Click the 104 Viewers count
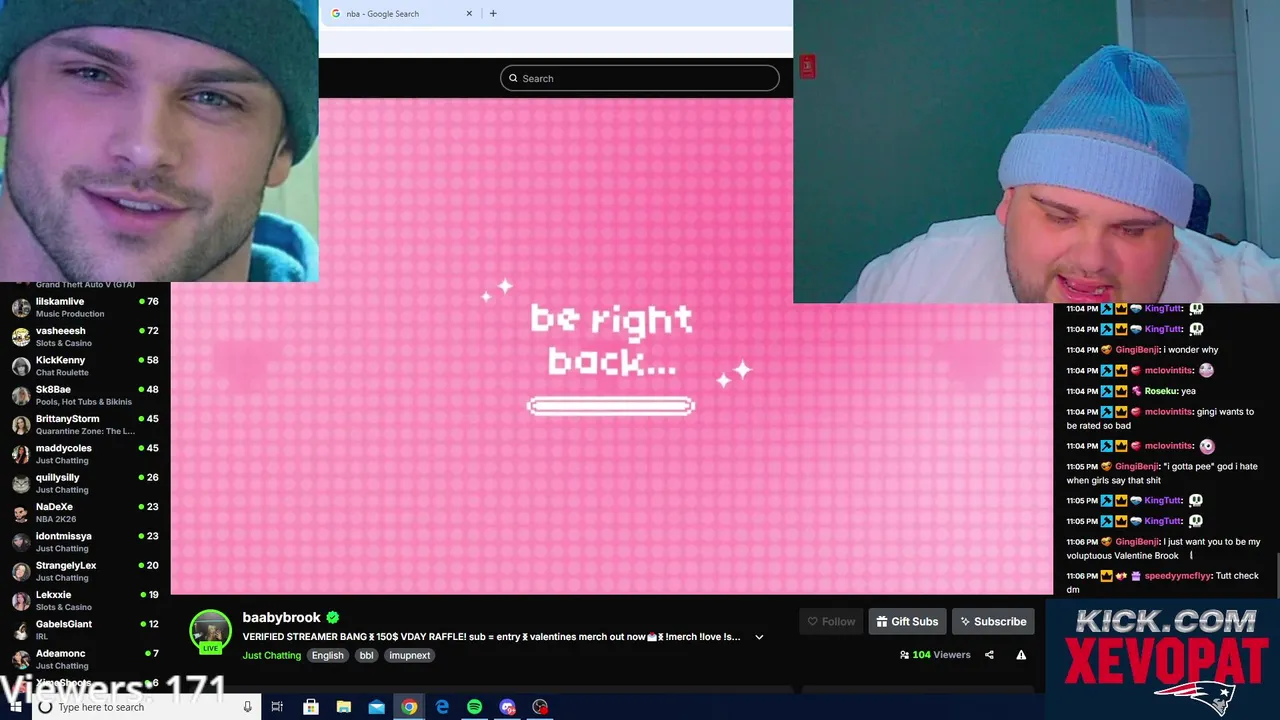Image resolution: width=1280 pixels, height=720 pixels. pos(935,655)
